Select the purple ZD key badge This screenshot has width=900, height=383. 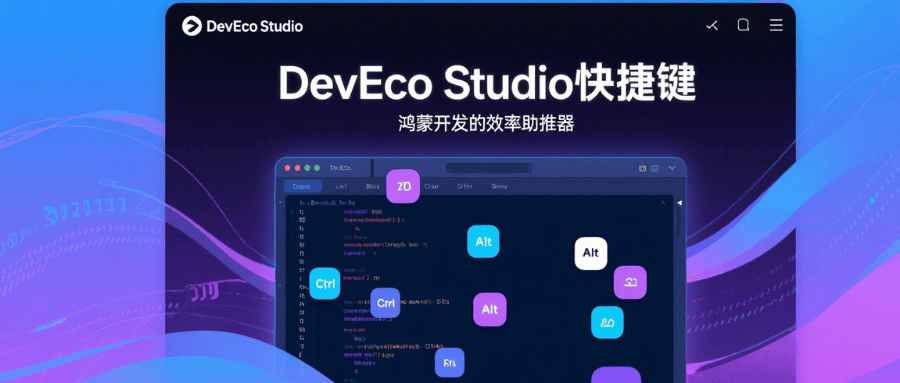[x=403, y=186]
